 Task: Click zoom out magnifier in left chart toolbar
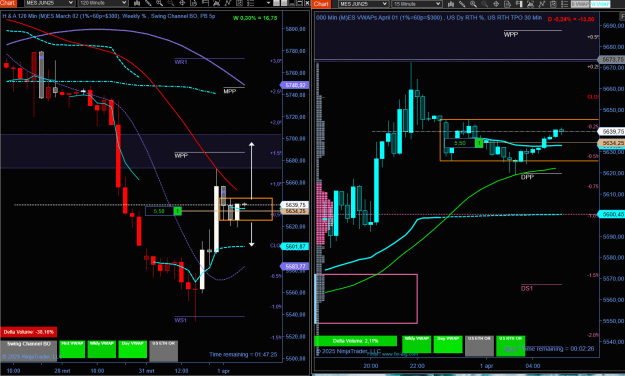[171, 3]
